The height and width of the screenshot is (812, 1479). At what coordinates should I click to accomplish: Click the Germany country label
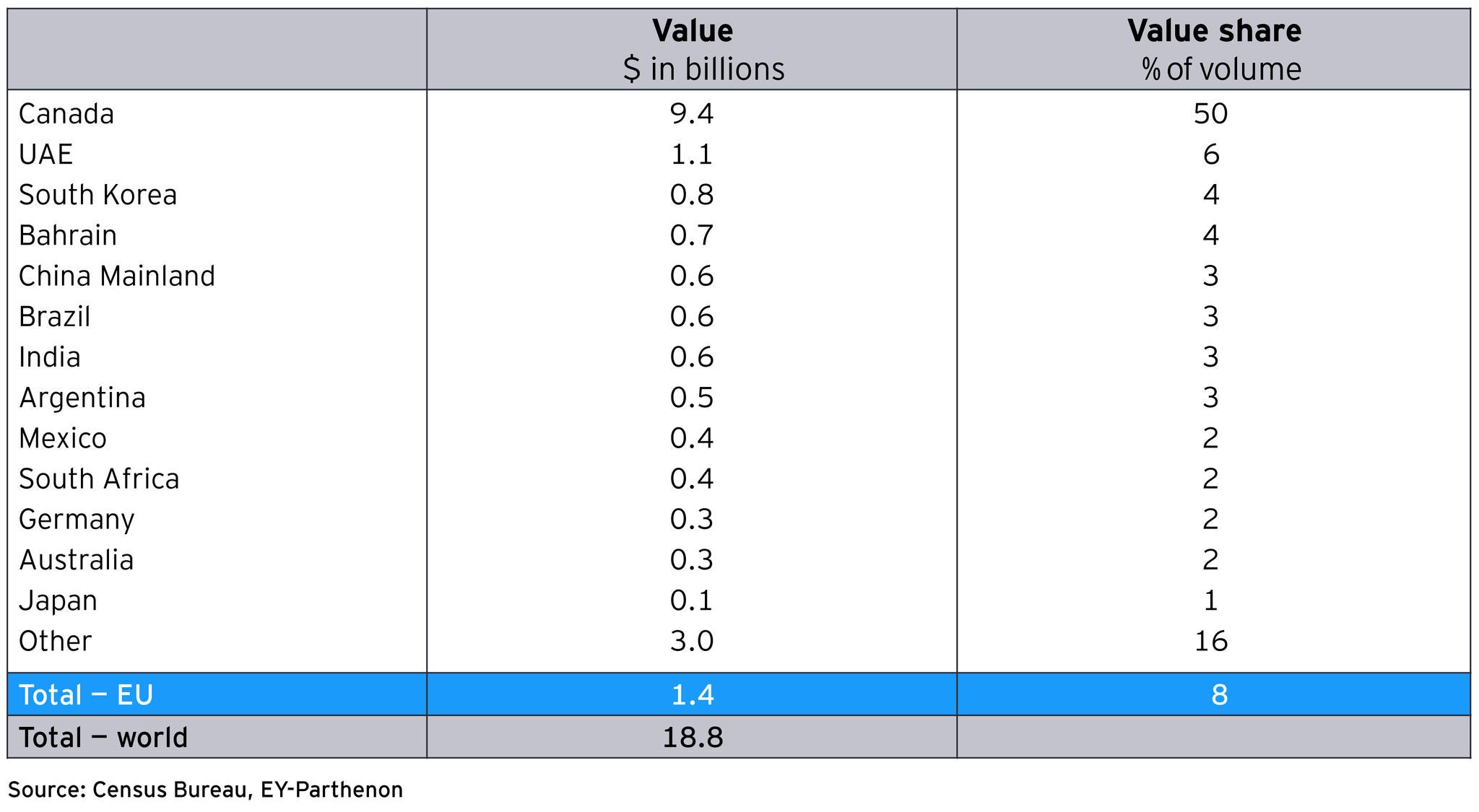[x=77, y=520]
